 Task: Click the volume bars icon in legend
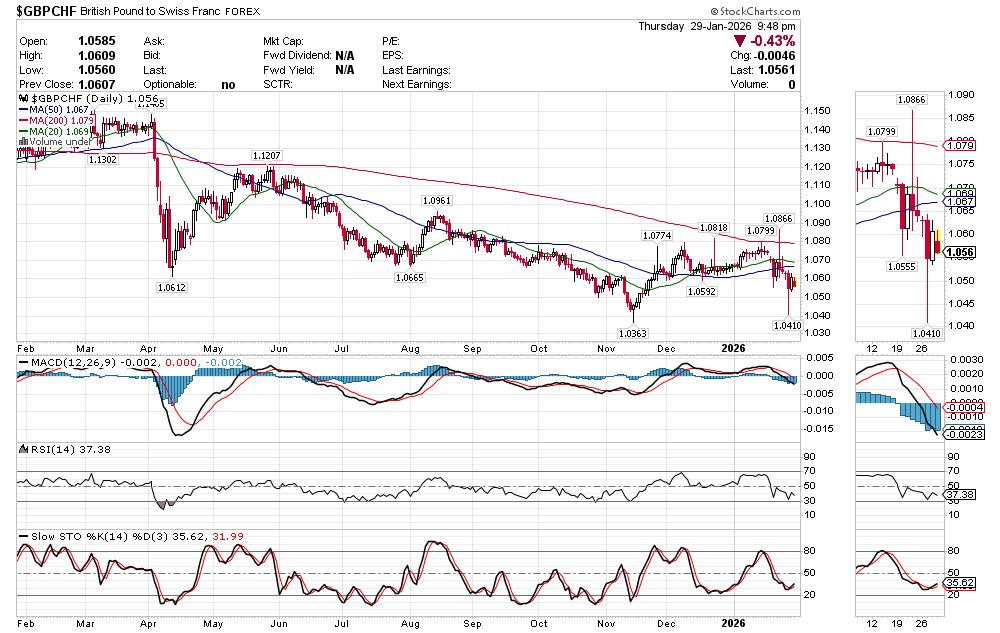click(x=24, y=142)
